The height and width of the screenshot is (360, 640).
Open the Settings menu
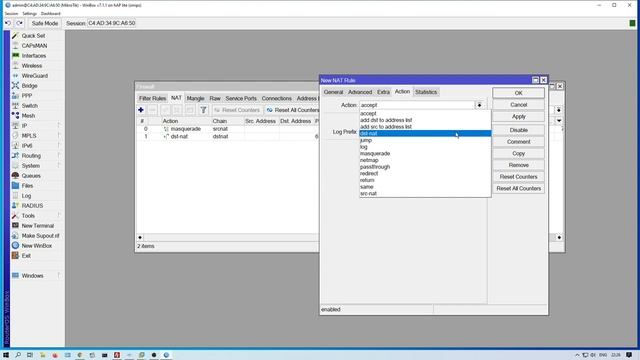29,13
